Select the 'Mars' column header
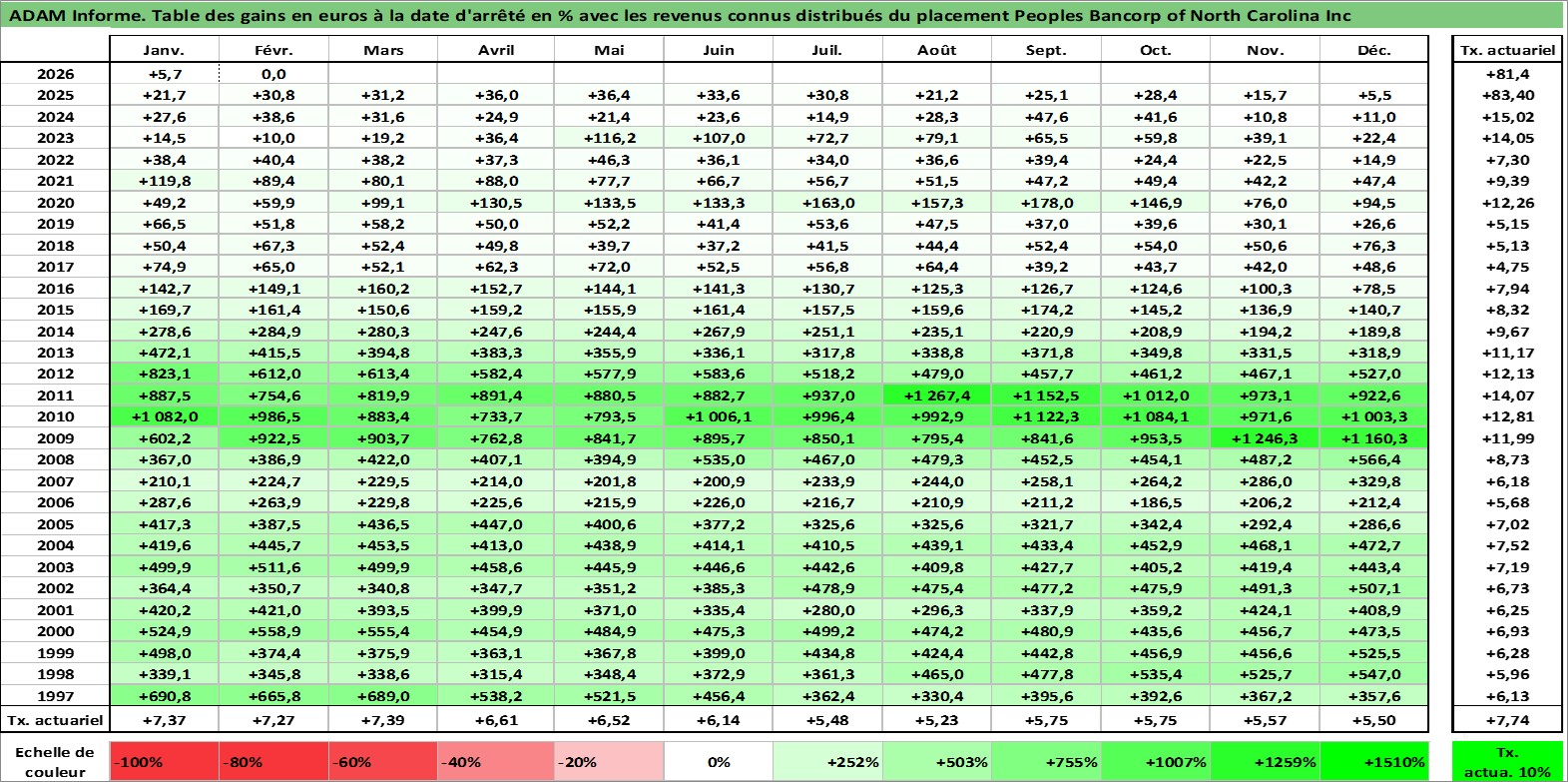1568x782 pixels. tap(383, 50)
